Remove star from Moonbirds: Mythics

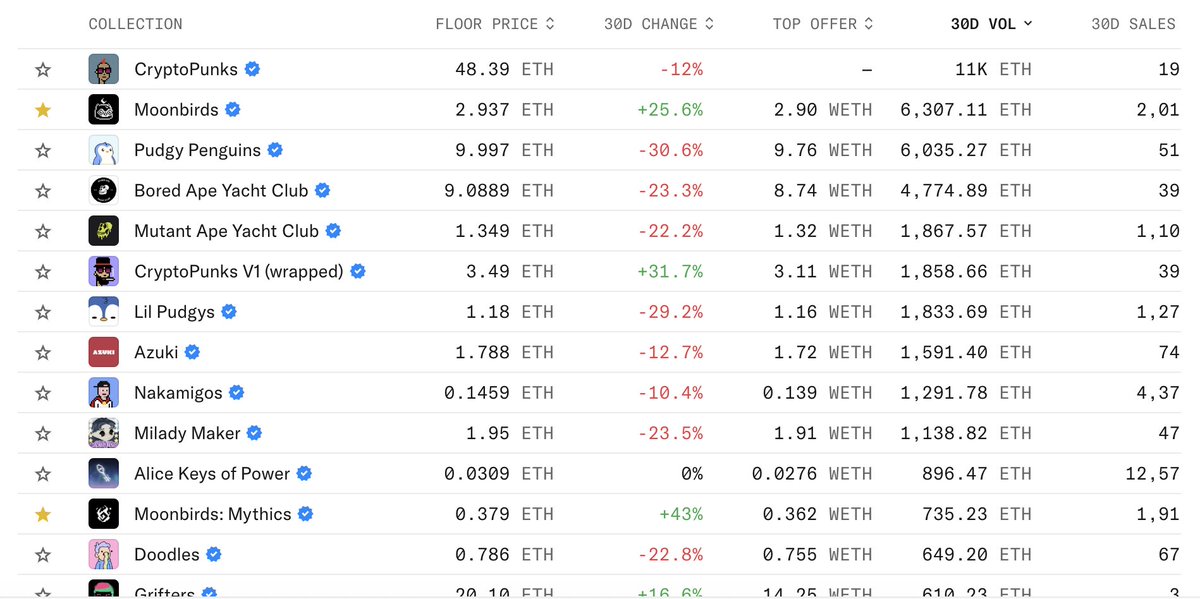point(43,514)
